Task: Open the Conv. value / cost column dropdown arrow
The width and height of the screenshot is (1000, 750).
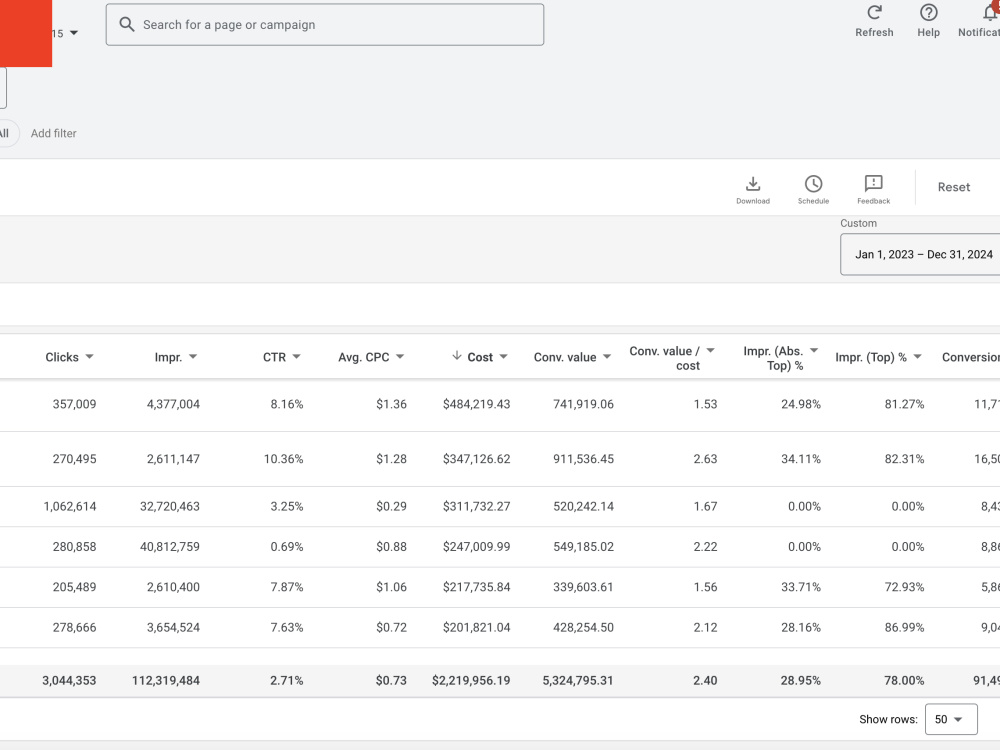Action: pos(710,350)
